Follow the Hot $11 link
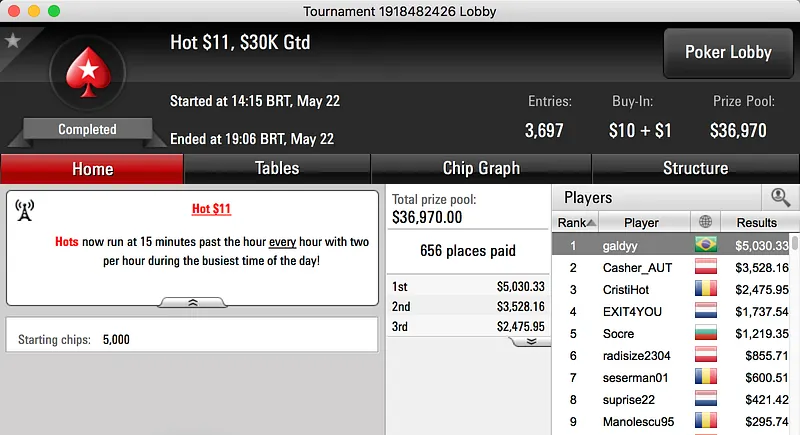This screenshot has height=435, width=800. [212, 210]
